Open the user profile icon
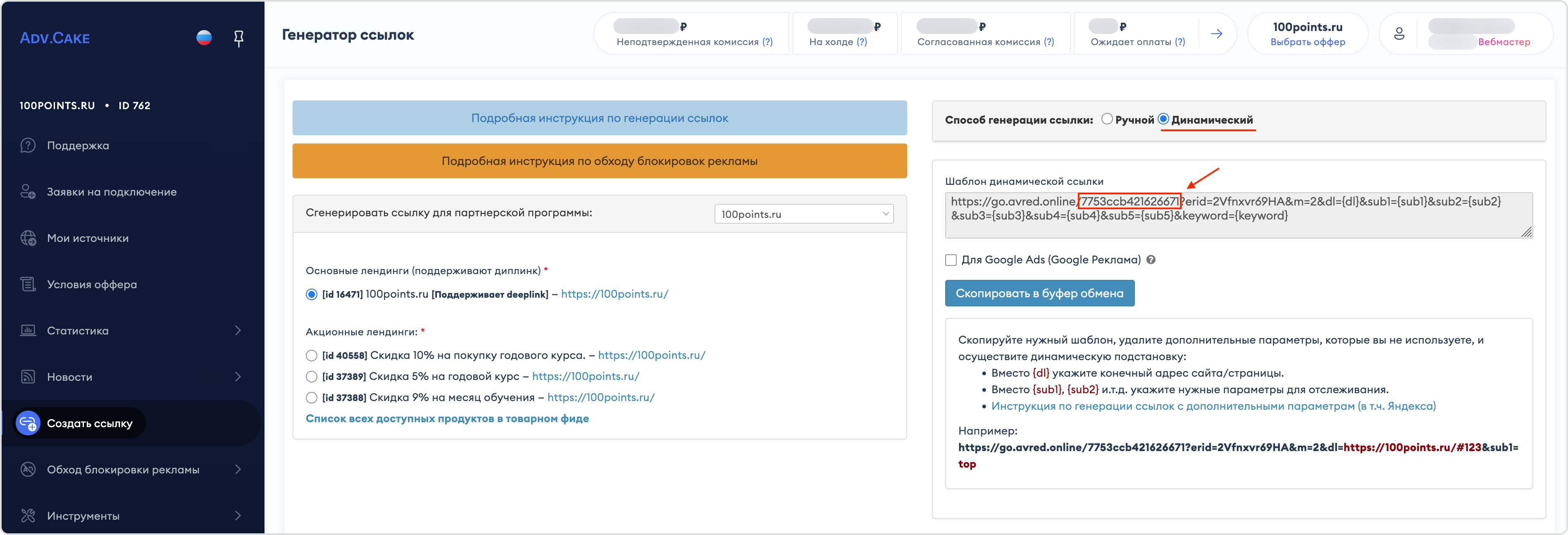This screenshot has height=535, width=1568. point(1399,33)
